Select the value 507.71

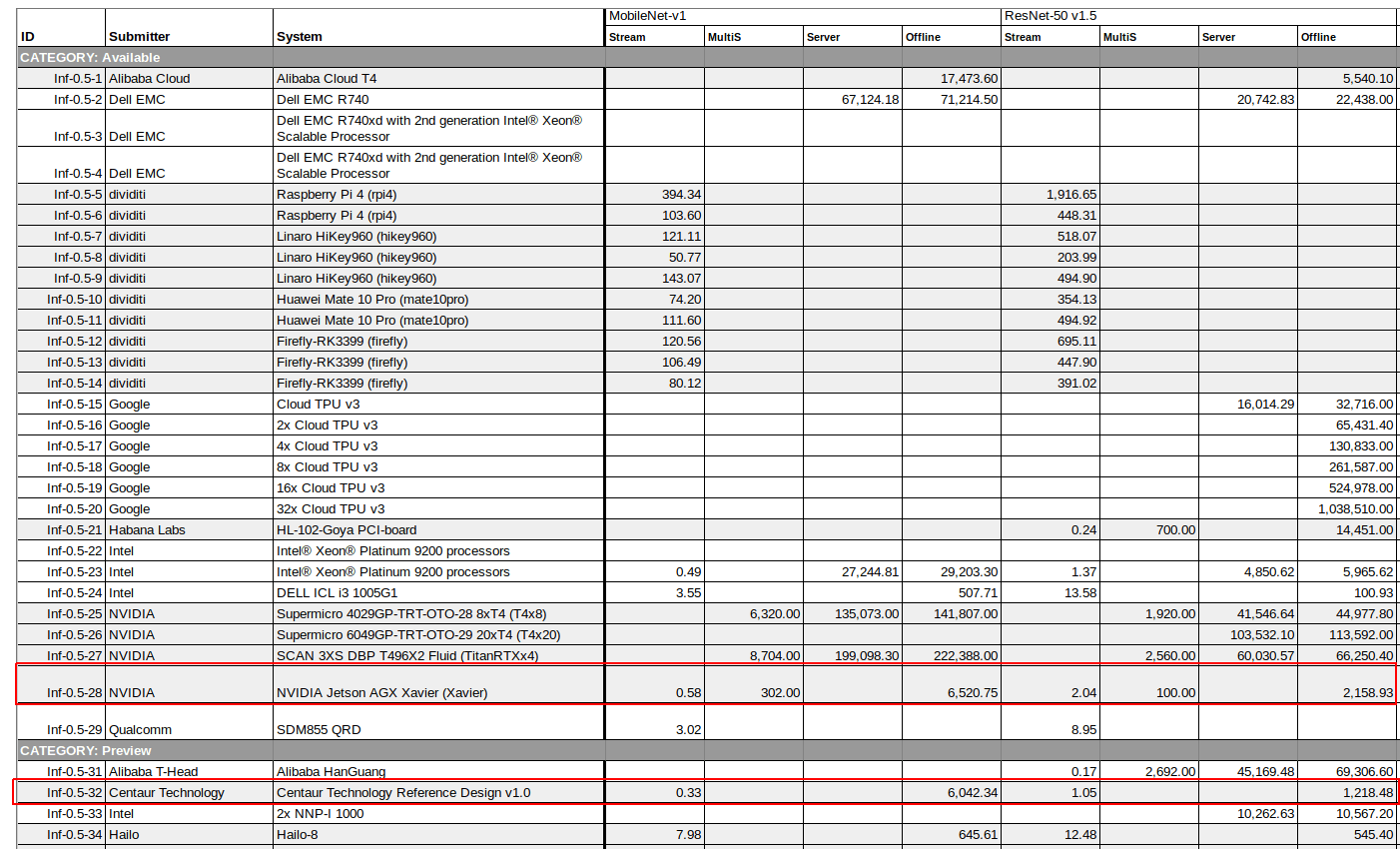coord(978,593)
